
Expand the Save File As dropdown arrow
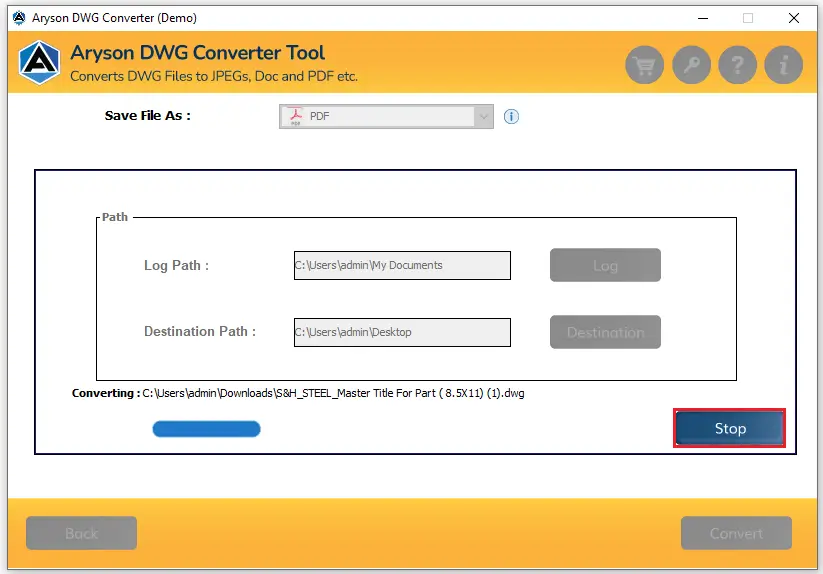(x=483, y=116)
